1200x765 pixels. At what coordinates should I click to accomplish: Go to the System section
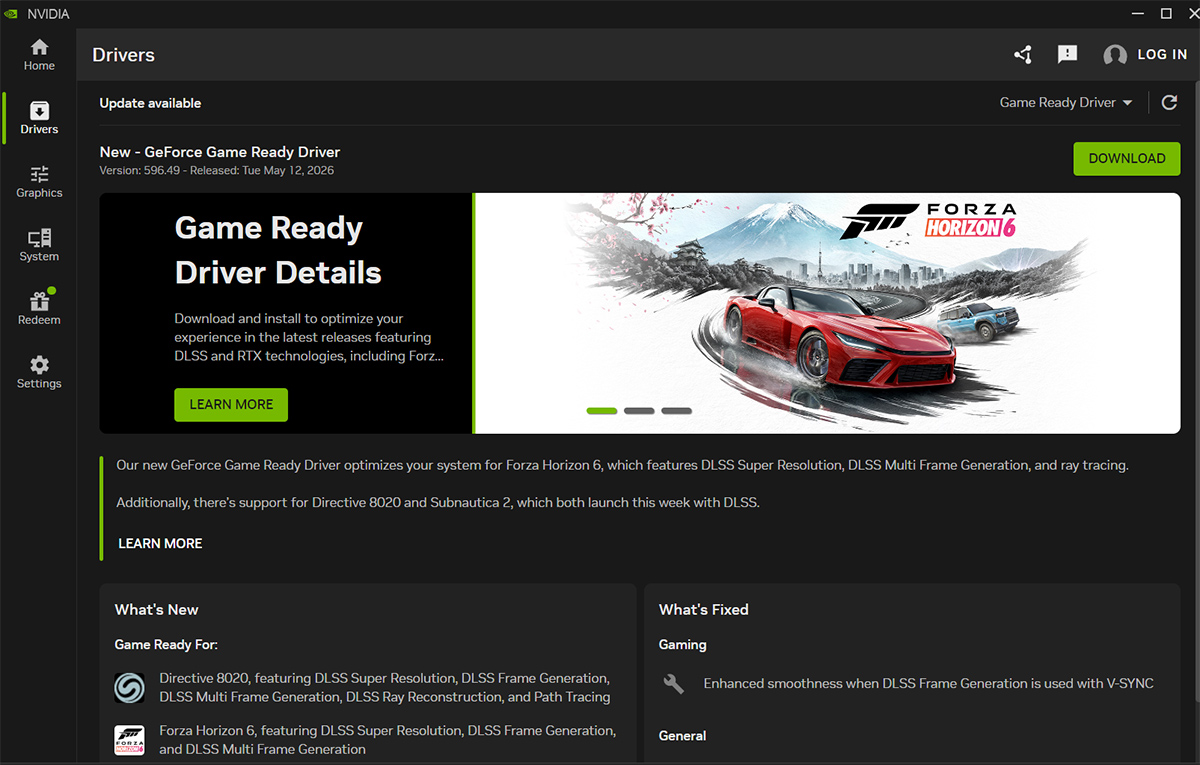pos(39,245)
